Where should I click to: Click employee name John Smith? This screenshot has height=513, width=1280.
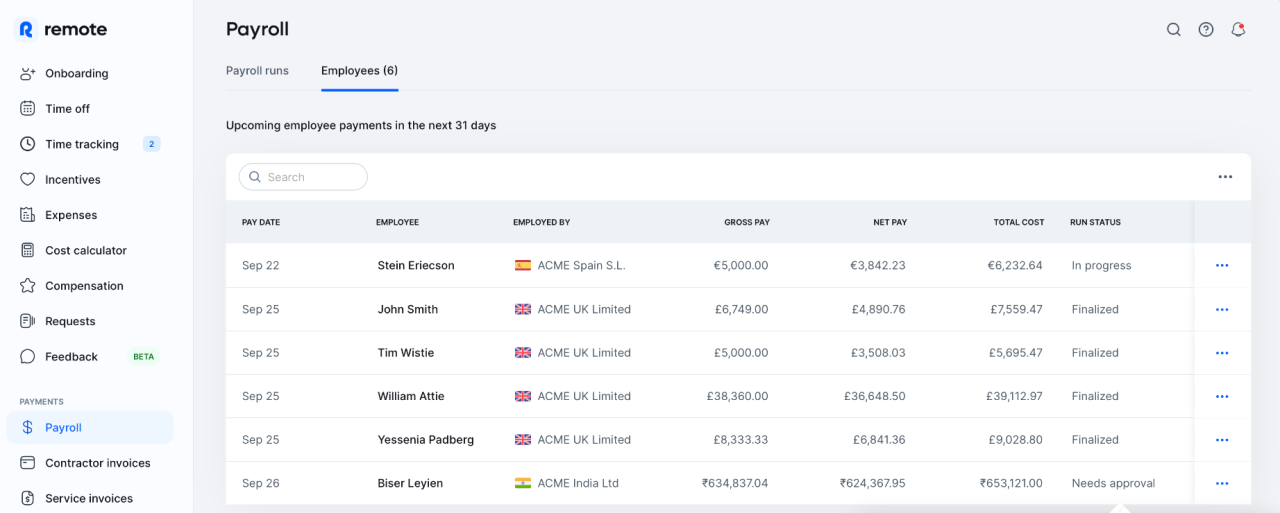click(408, 310)
